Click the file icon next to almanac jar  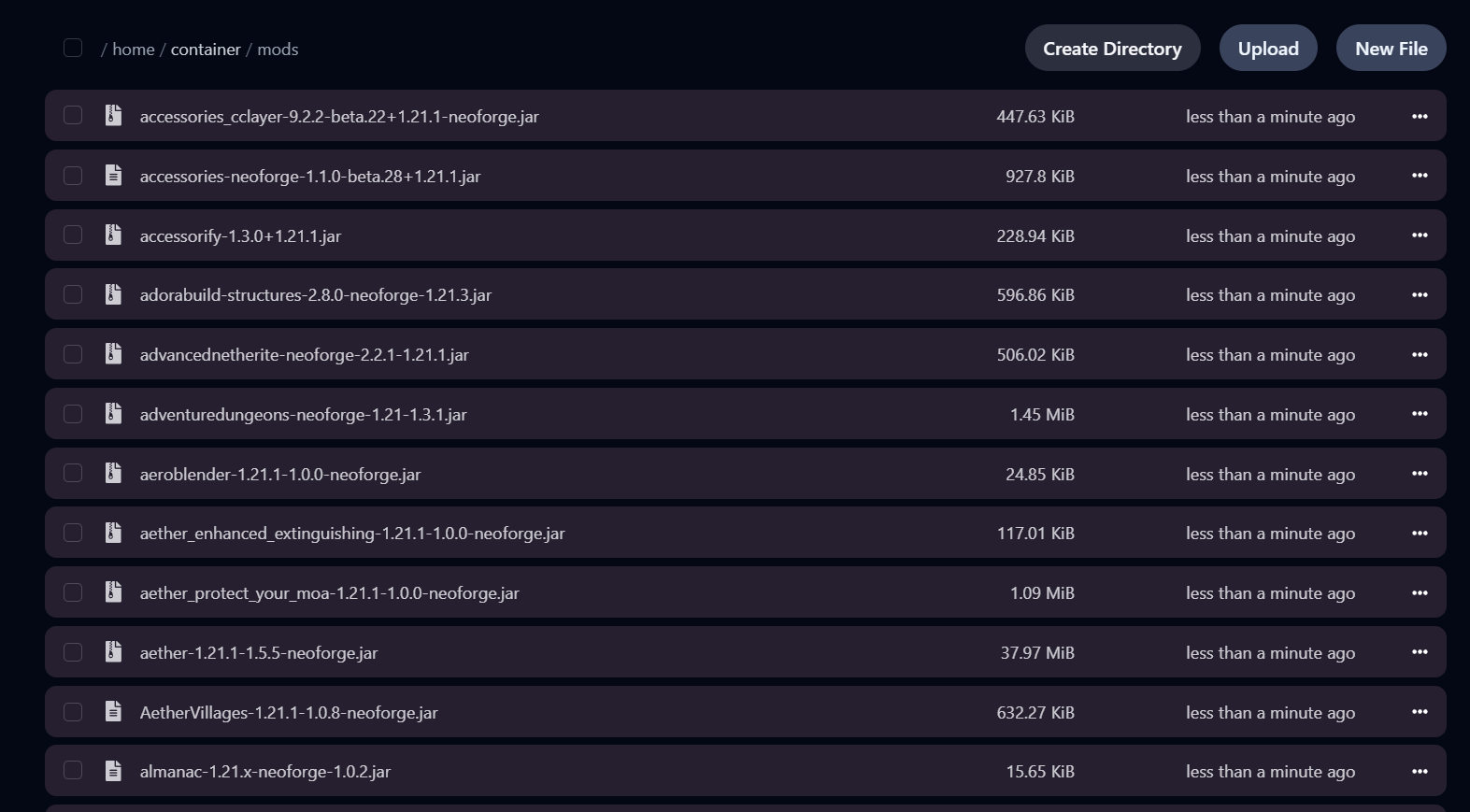click(113, 771)
